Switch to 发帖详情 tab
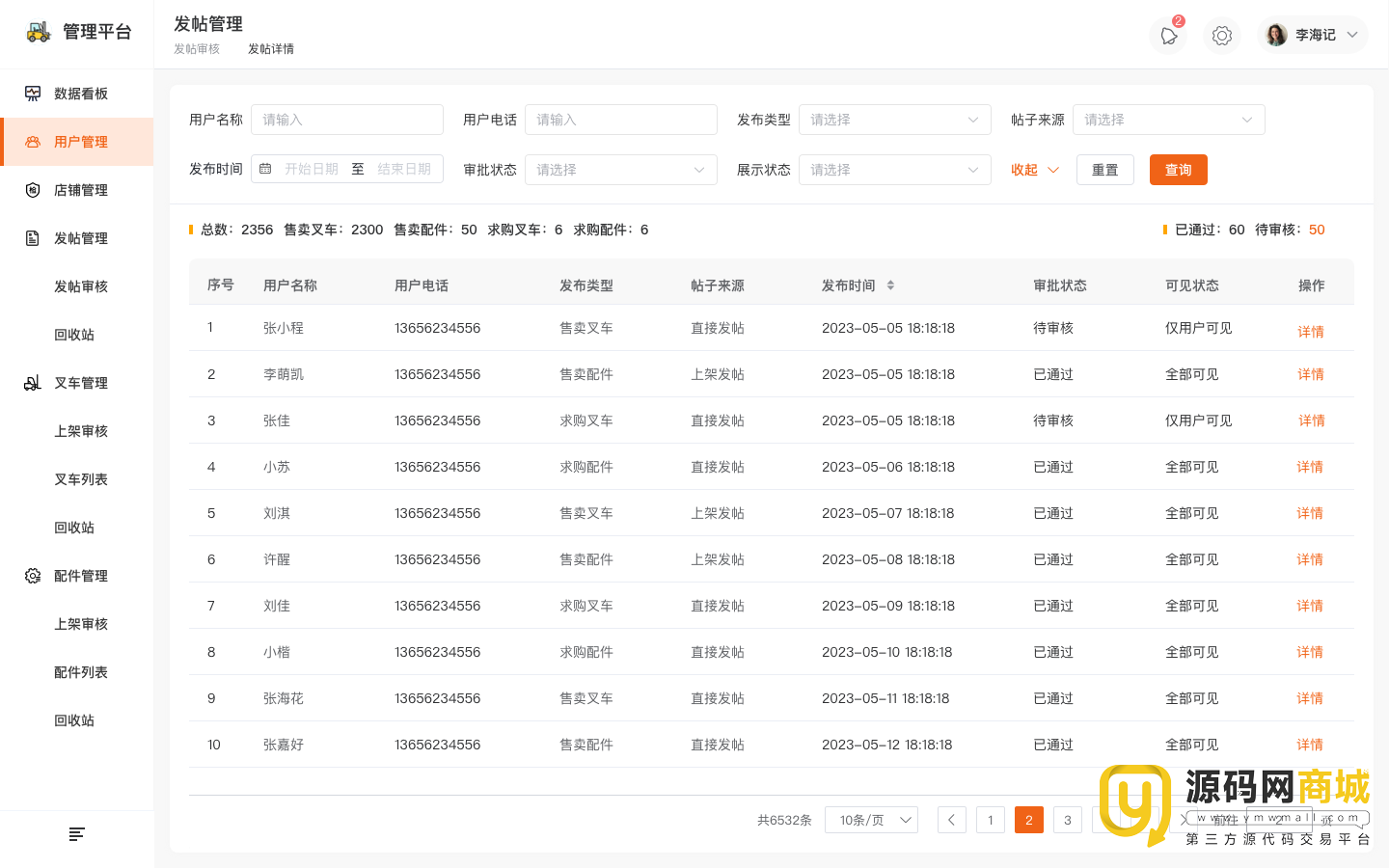1389x868 pixels. pos(271,49)
